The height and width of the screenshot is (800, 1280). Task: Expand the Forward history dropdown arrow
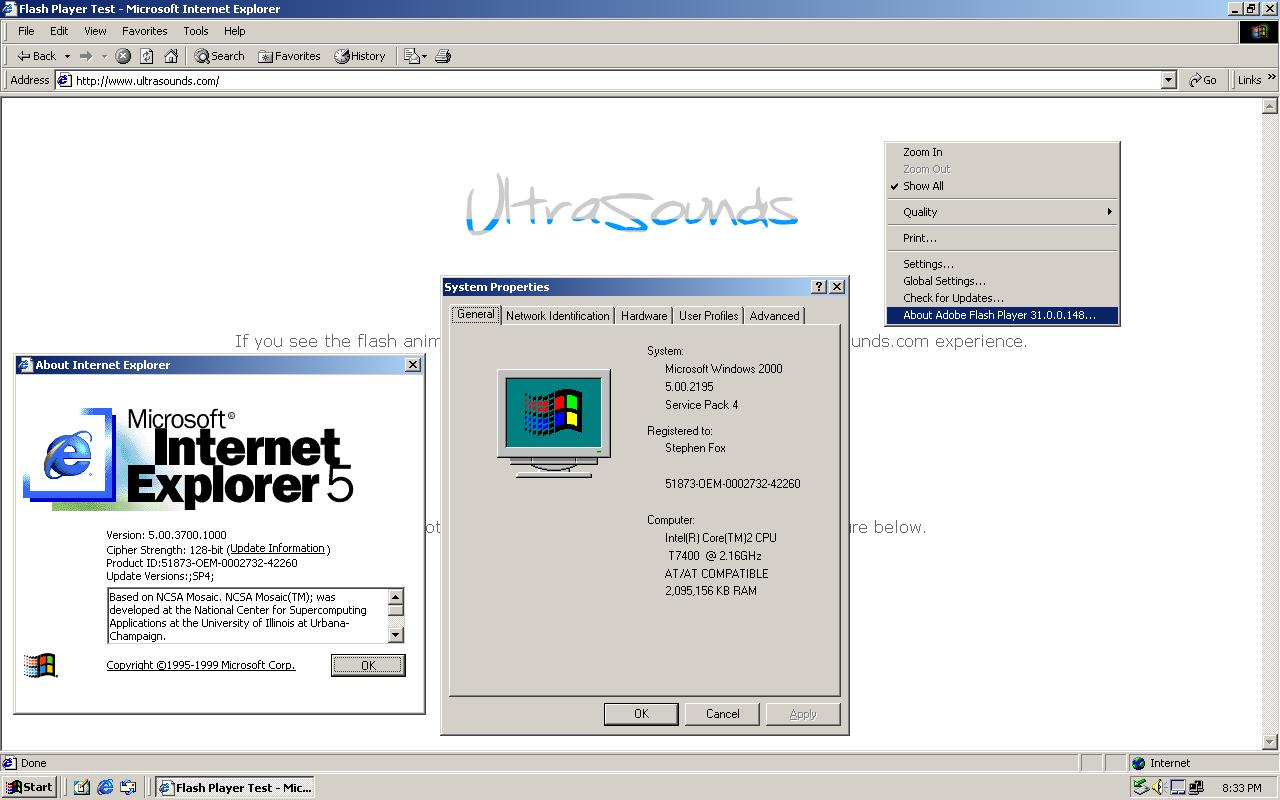coord(104,56)
